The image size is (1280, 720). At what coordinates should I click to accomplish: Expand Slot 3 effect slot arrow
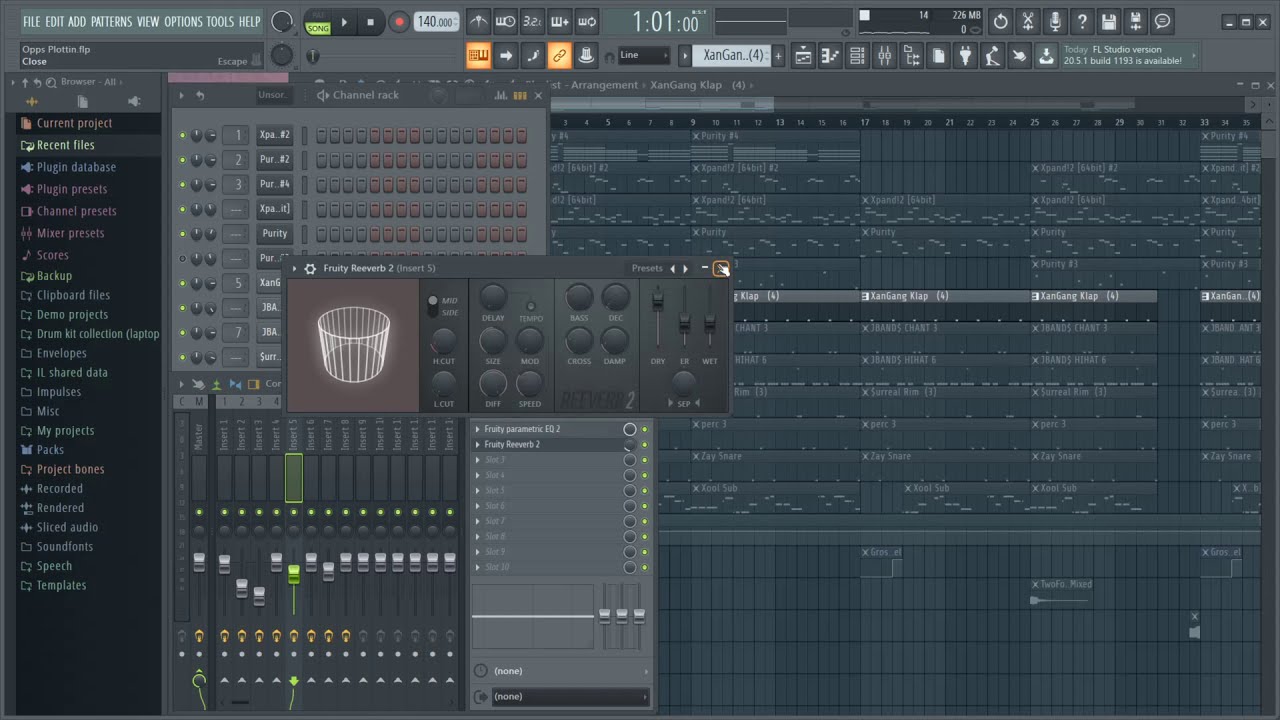478,460
